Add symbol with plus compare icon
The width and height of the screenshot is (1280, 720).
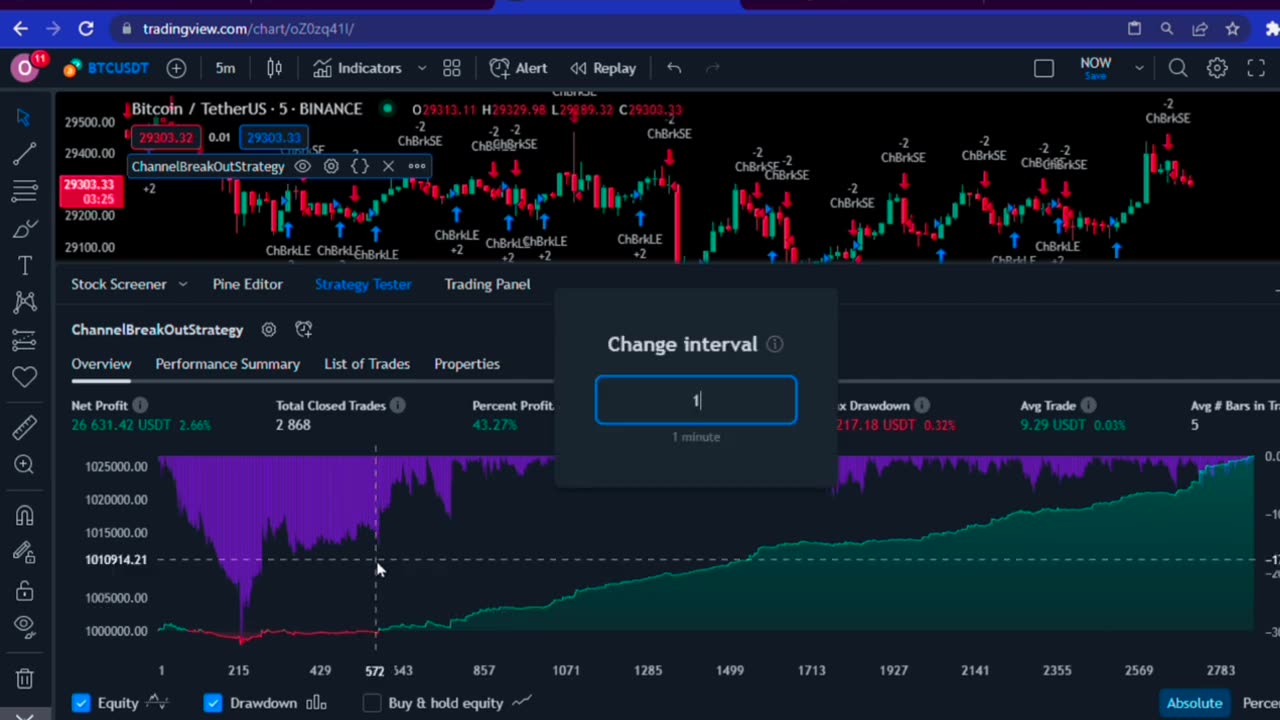click(176, 68)
